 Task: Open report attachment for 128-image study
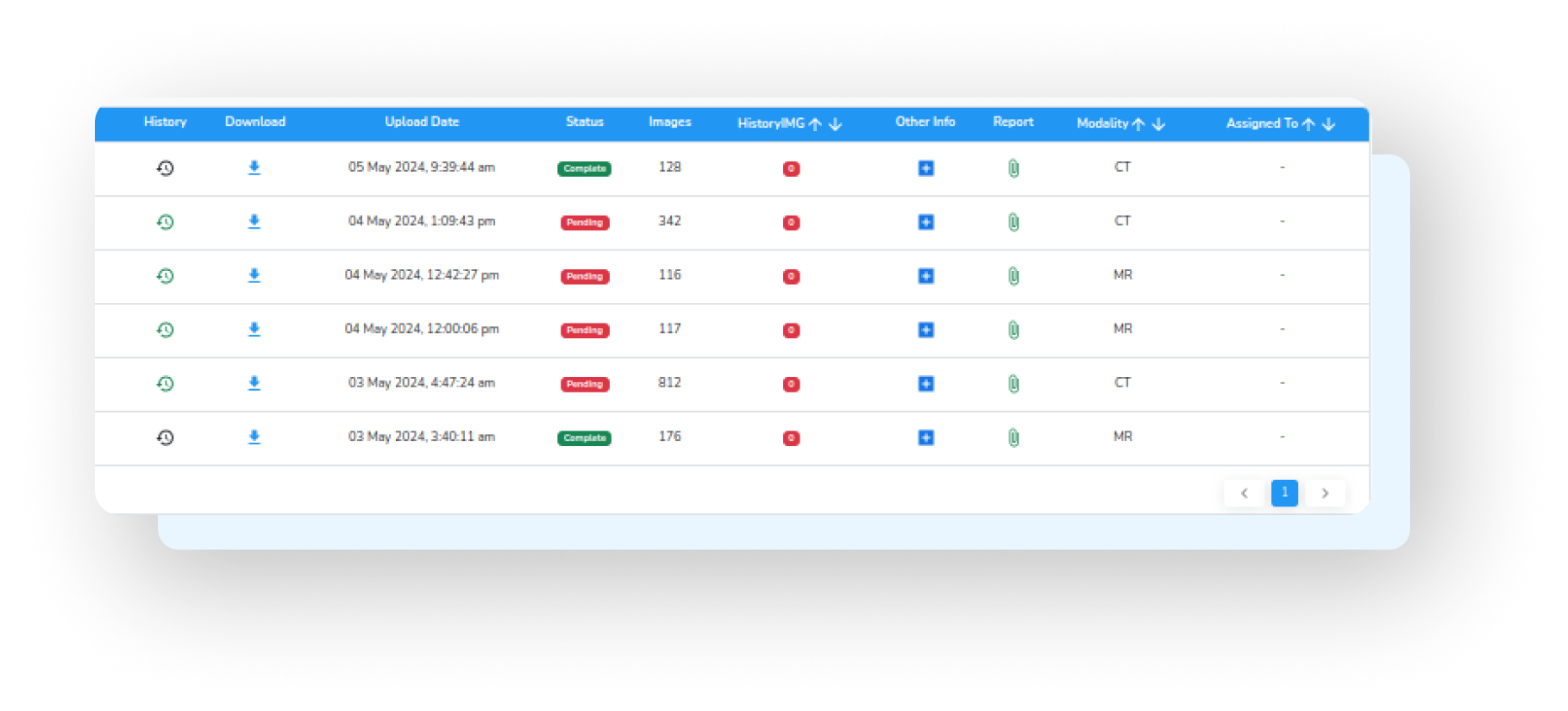[1013, 168]
